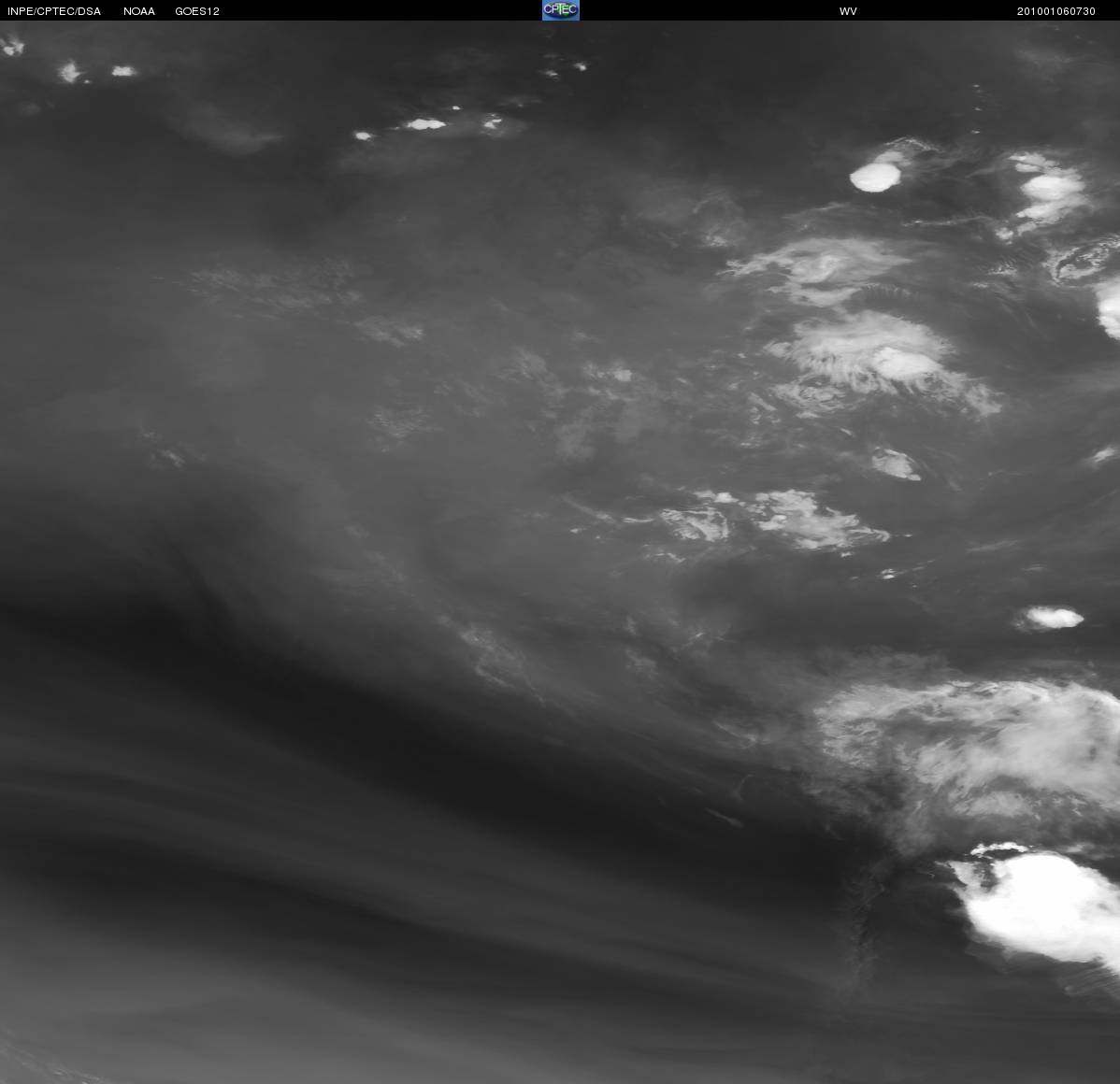Image resolution: width=1120 pixels, height=1084 pixels.
Task: Click the INPE/CPTEC/DSA label
Action: (54, 11)
